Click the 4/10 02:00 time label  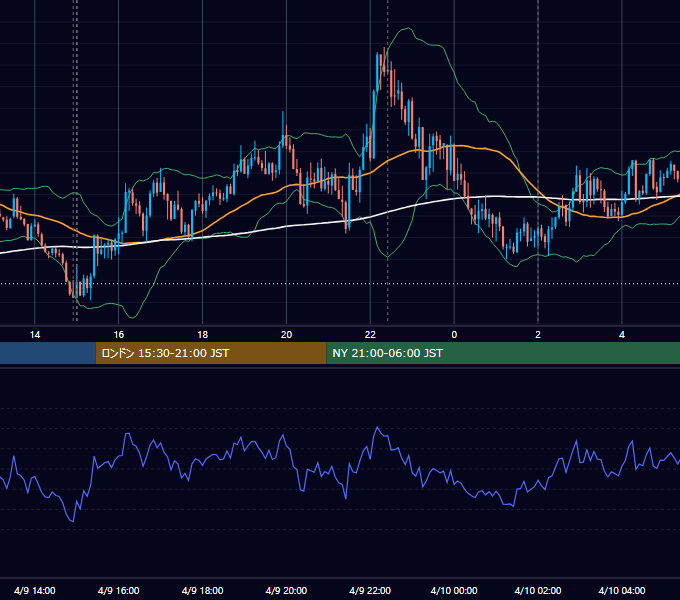[538, 590]
